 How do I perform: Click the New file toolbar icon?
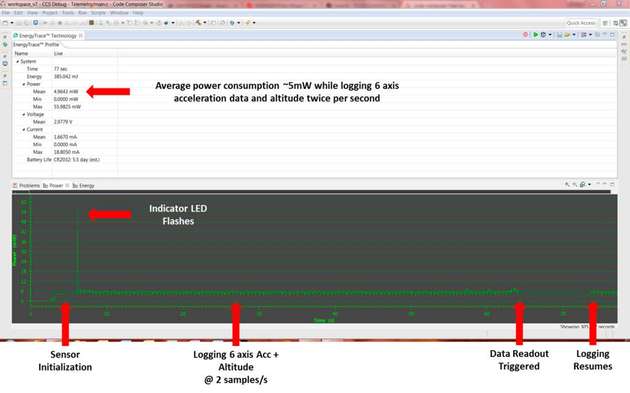[x=6, y=23]
